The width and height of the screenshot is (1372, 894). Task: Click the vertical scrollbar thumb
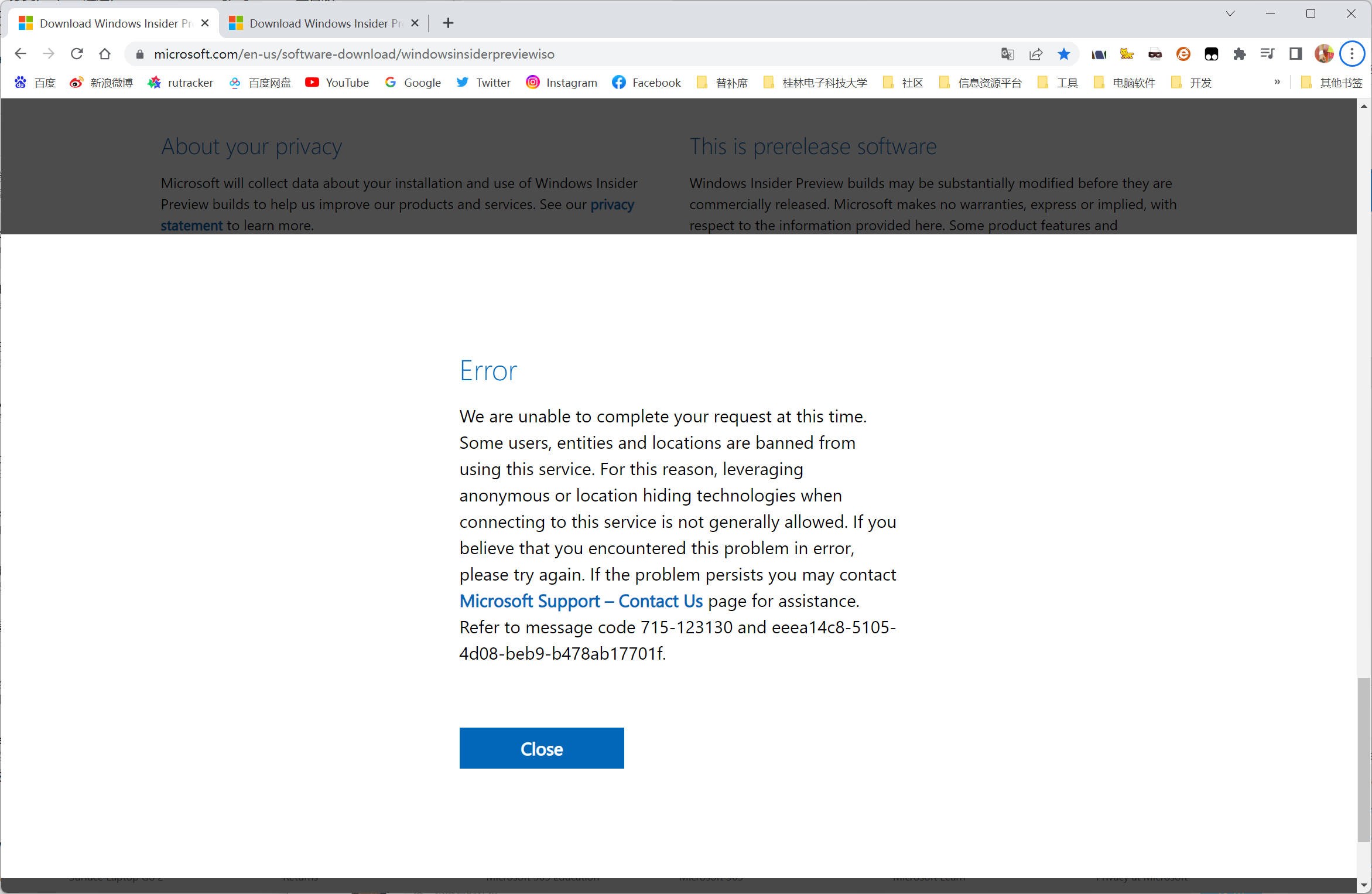click(x=1364, y=760)
